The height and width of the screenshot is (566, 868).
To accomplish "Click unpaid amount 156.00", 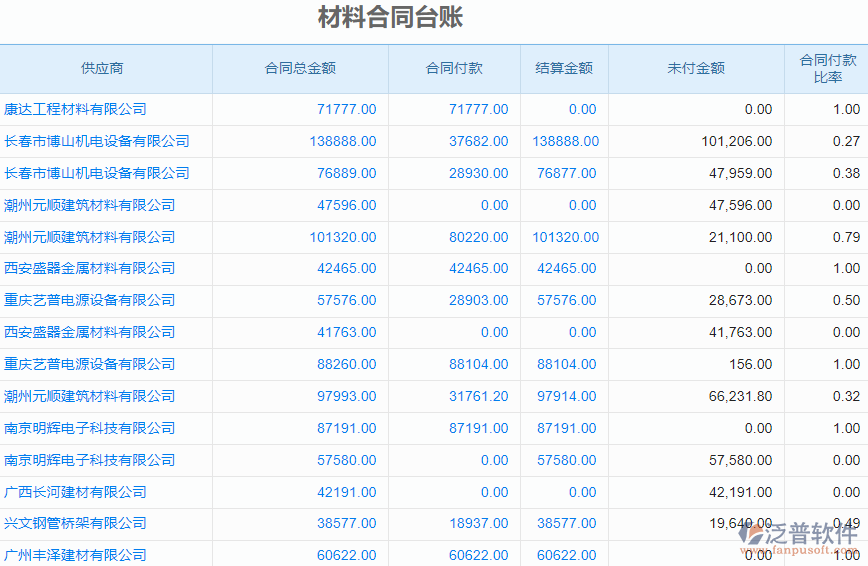I will pyautogui.click(x=751, y=364).
